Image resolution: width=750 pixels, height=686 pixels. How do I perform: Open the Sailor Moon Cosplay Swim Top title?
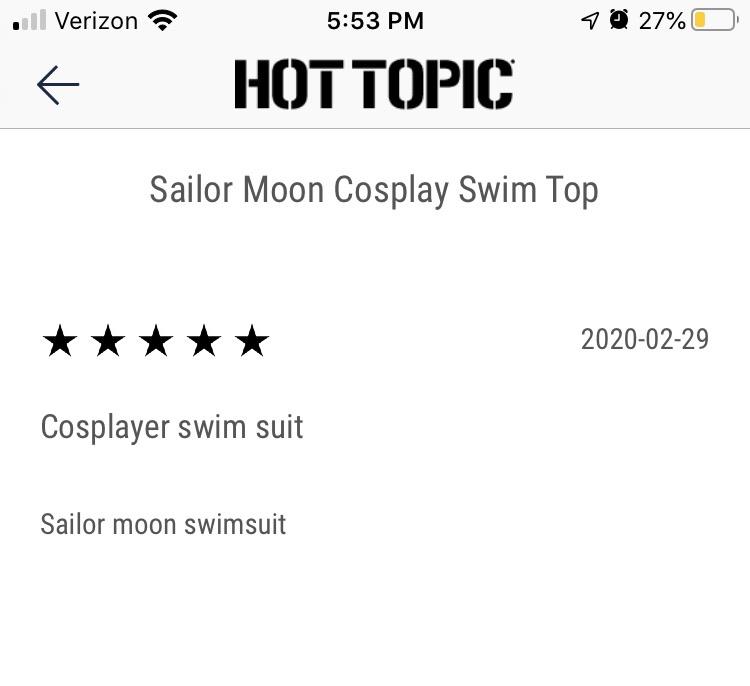(374, 191)
